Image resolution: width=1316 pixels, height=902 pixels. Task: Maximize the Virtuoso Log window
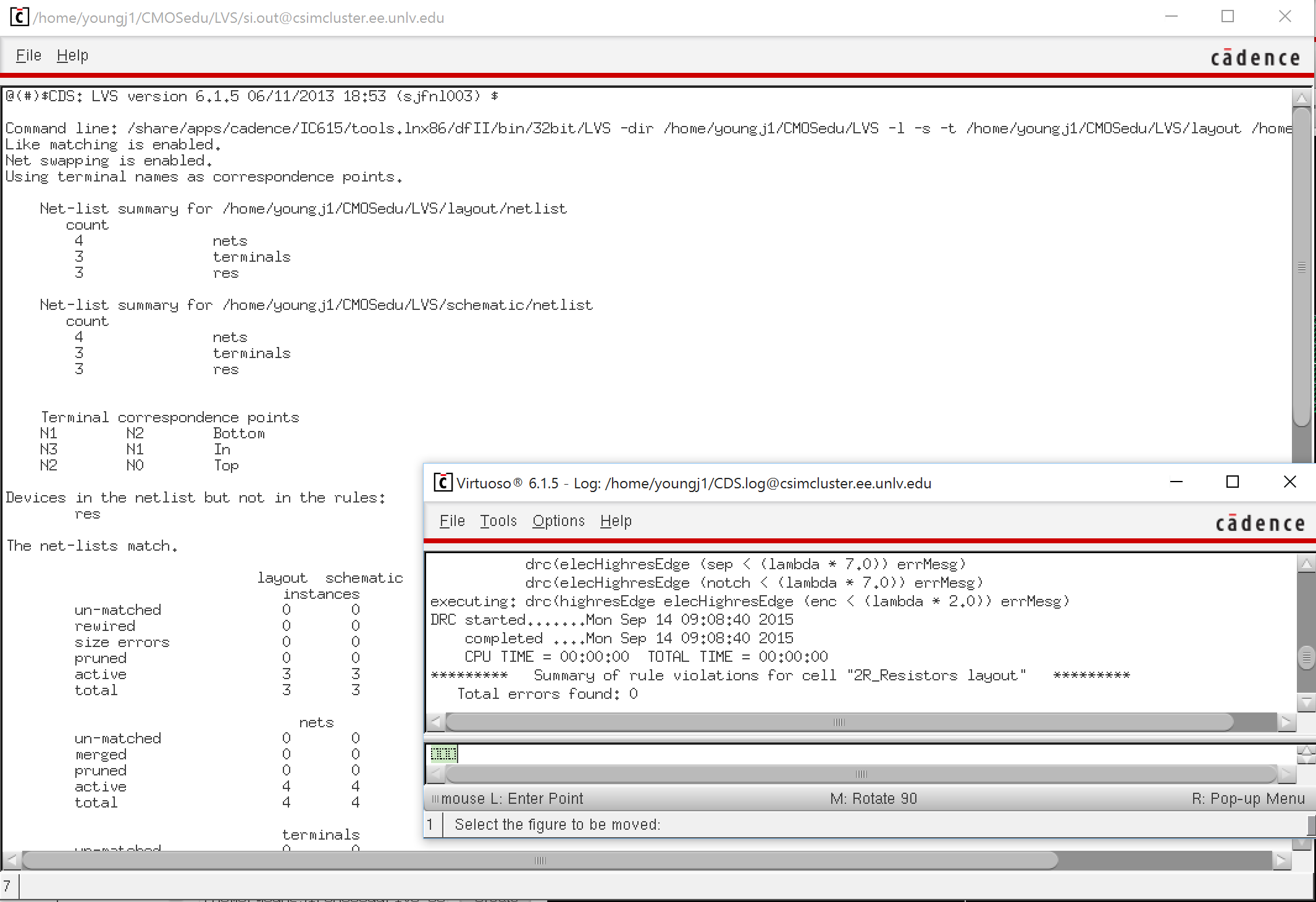1232,482
